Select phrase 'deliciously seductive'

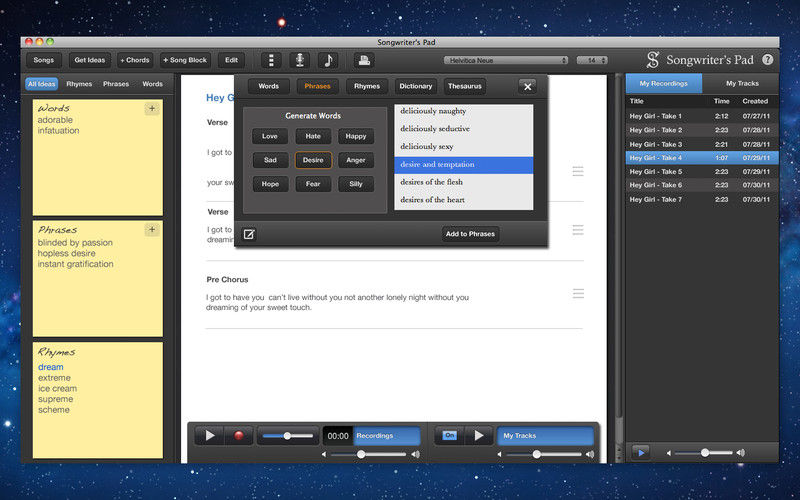pyautogui.click(x=463, y=129)
